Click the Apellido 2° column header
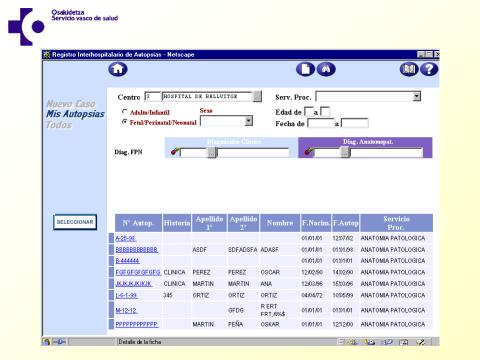This screenshot has width=480, height=360. point(243,223)
